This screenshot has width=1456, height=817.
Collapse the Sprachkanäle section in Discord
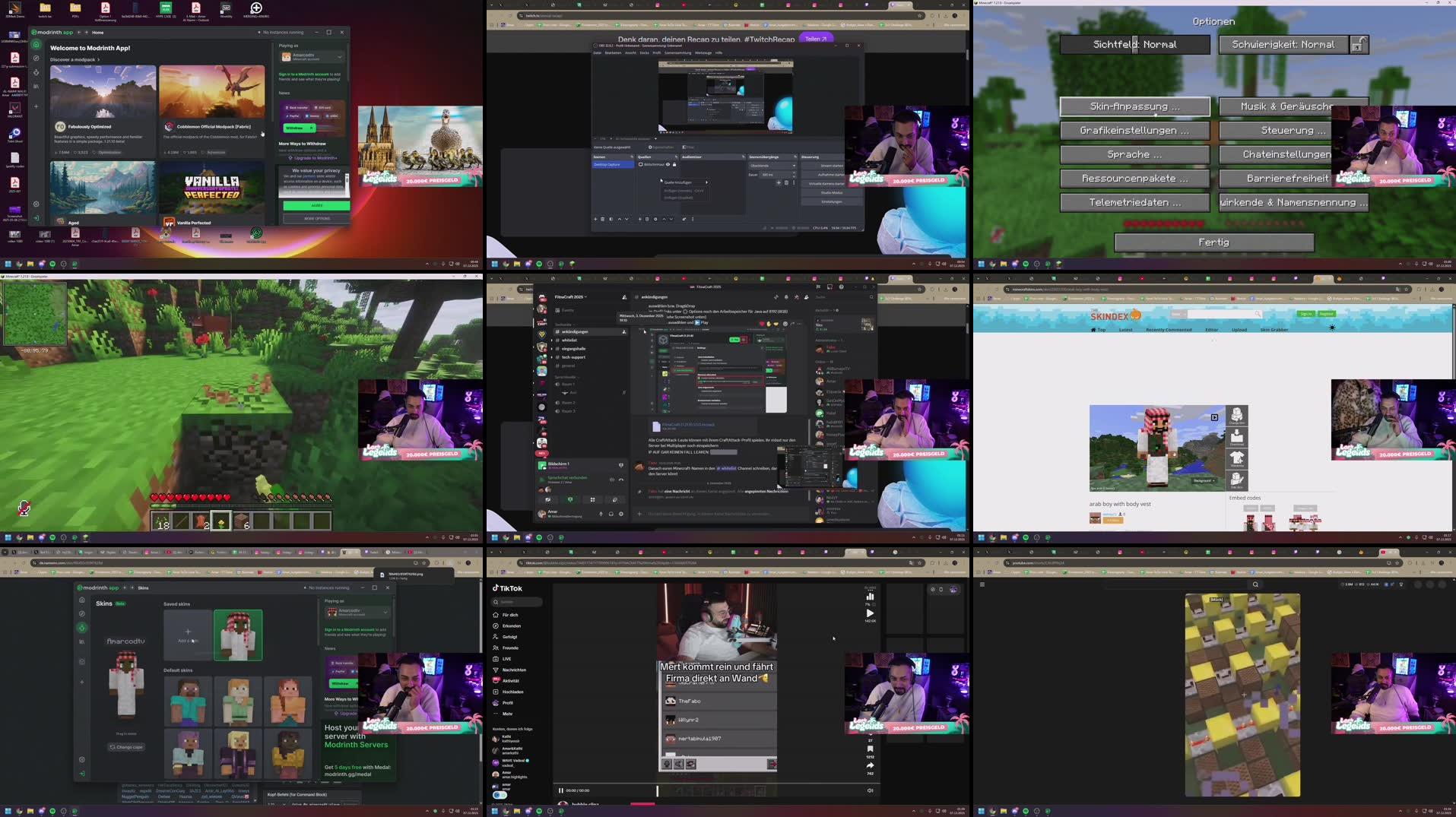[x=564, y=376]
